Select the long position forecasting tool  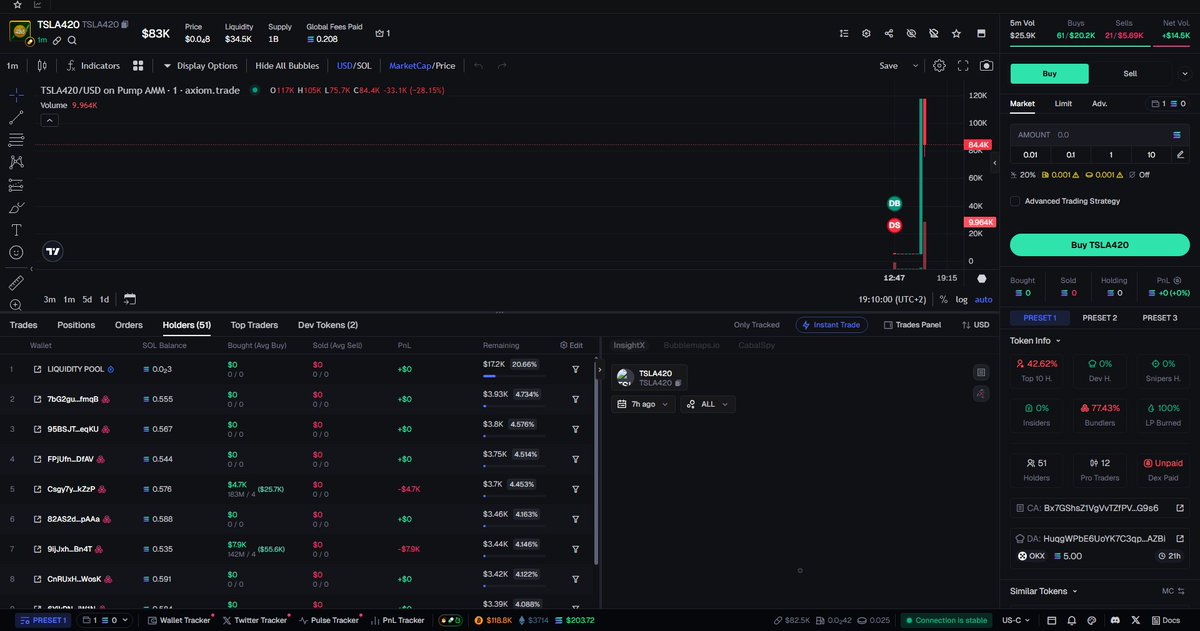point(16,185)
